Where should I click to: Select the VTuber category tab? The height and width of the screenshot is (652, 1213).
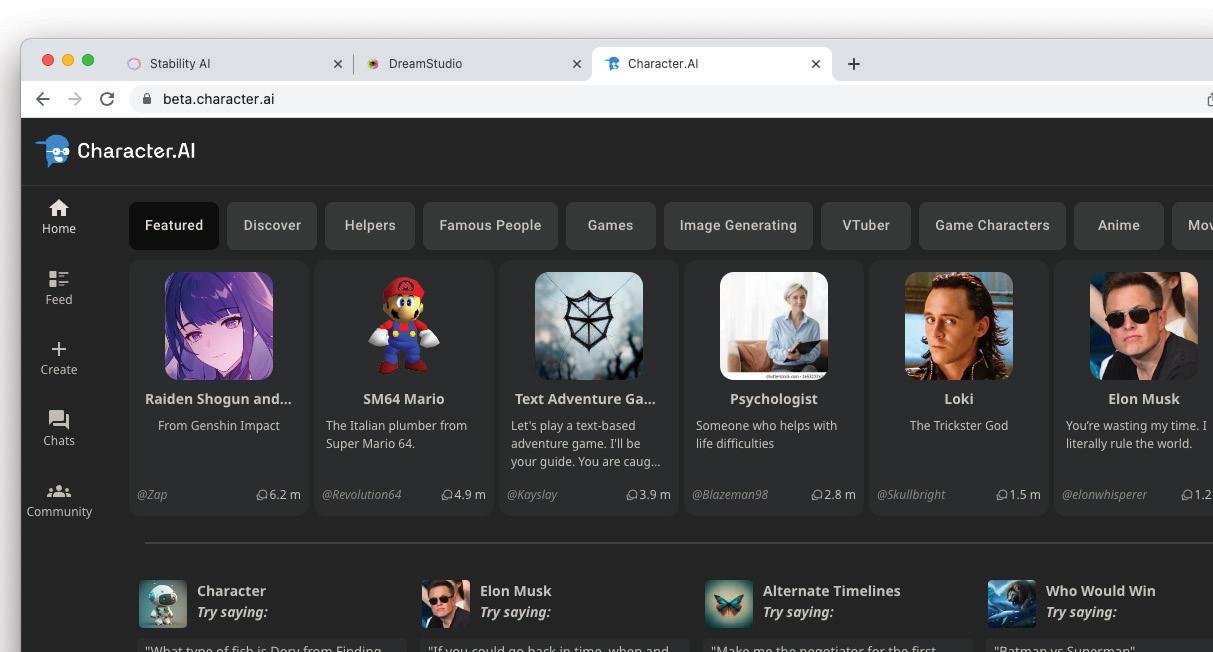866,226
